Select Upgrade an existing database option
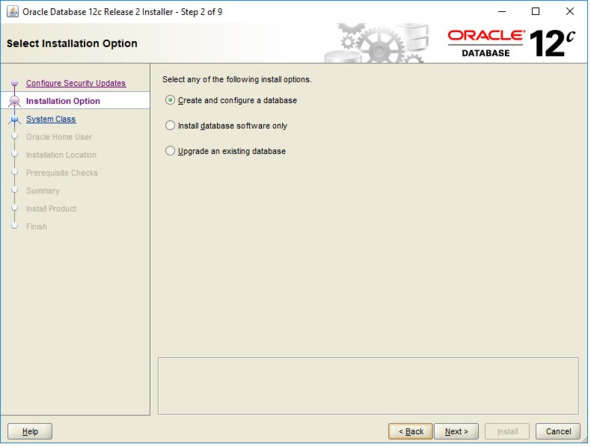 pos(225,151)
